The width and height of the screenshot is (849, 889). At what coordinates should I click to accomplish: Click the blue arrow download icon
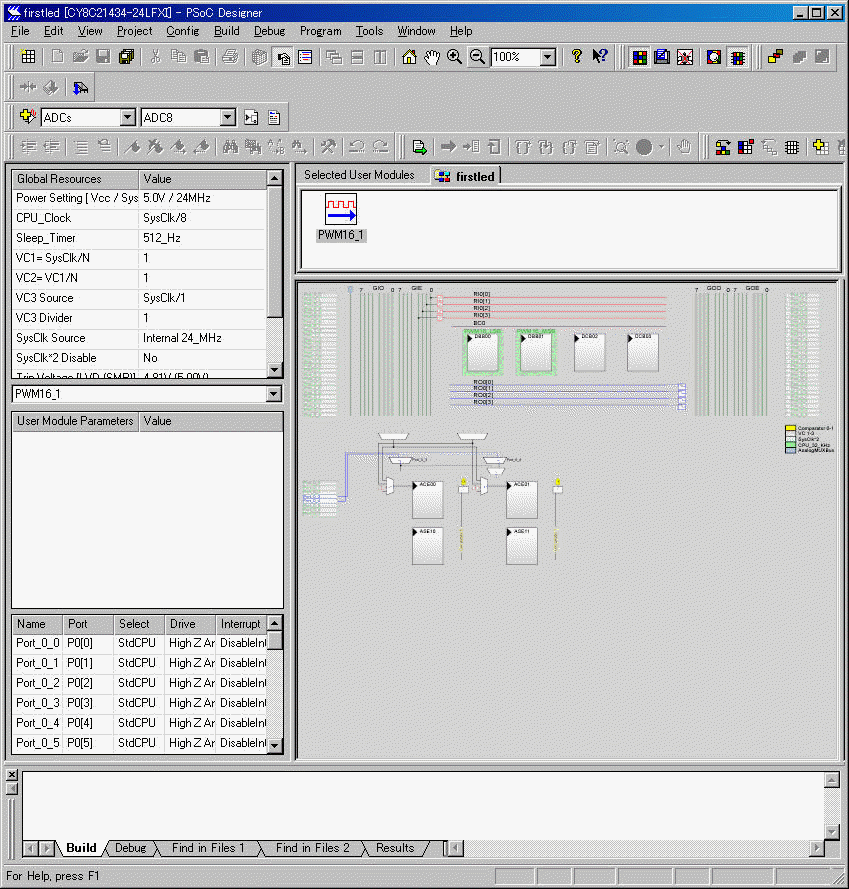pos(81,87)
